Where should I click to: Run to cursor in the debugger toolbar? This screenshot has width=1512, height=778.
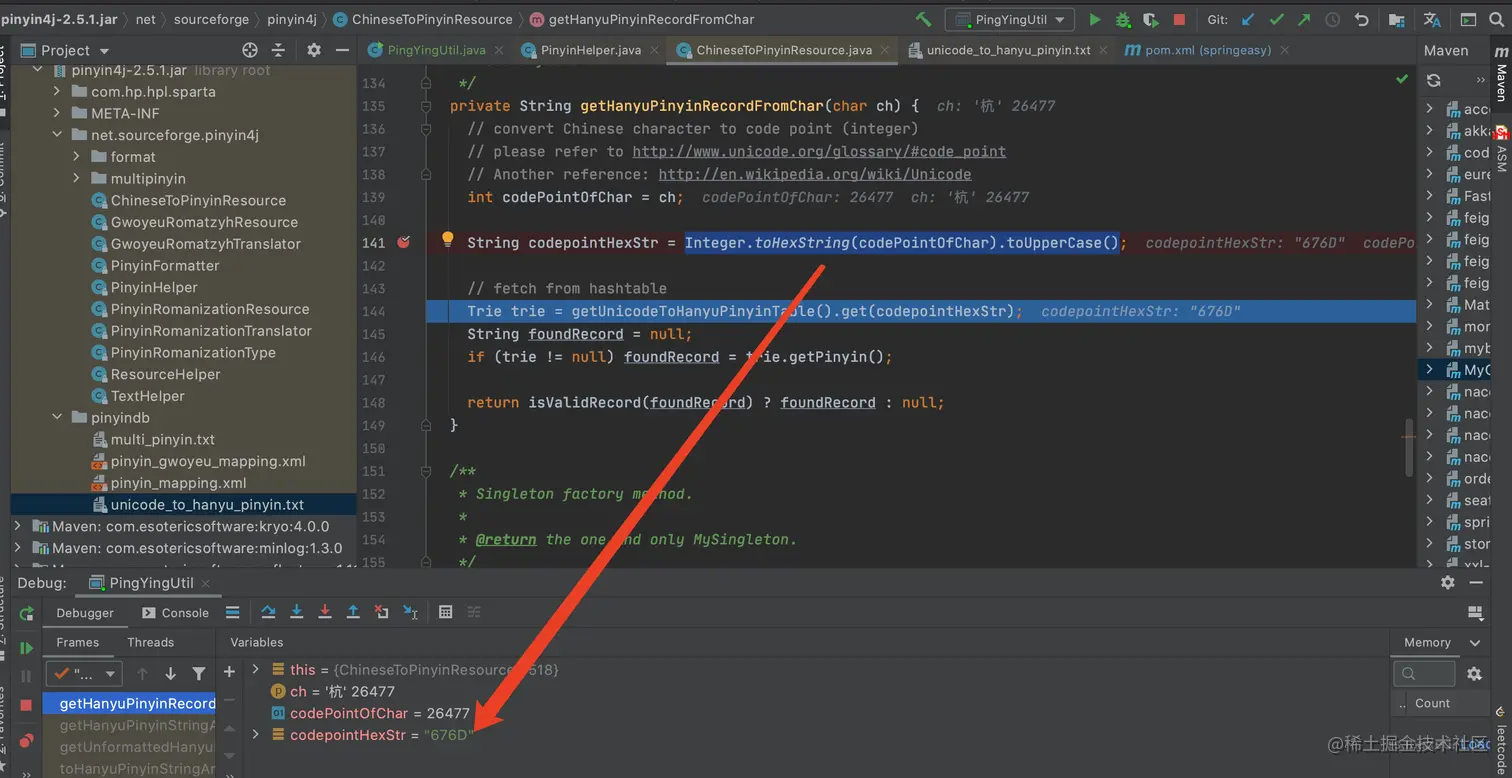[410, 612]
